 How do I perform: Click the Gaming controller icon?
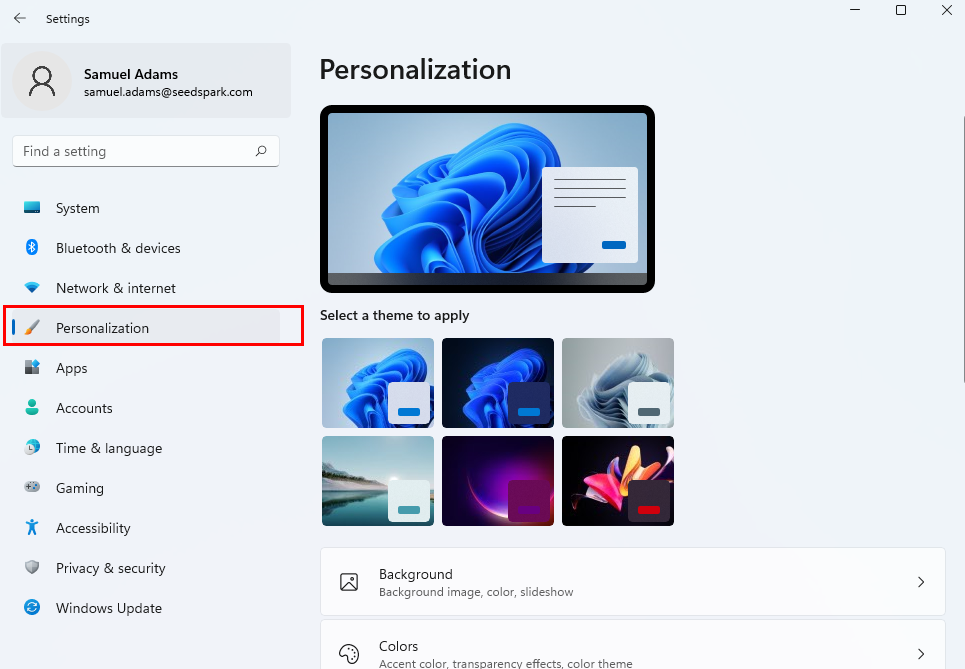click(x=32, y=487)
